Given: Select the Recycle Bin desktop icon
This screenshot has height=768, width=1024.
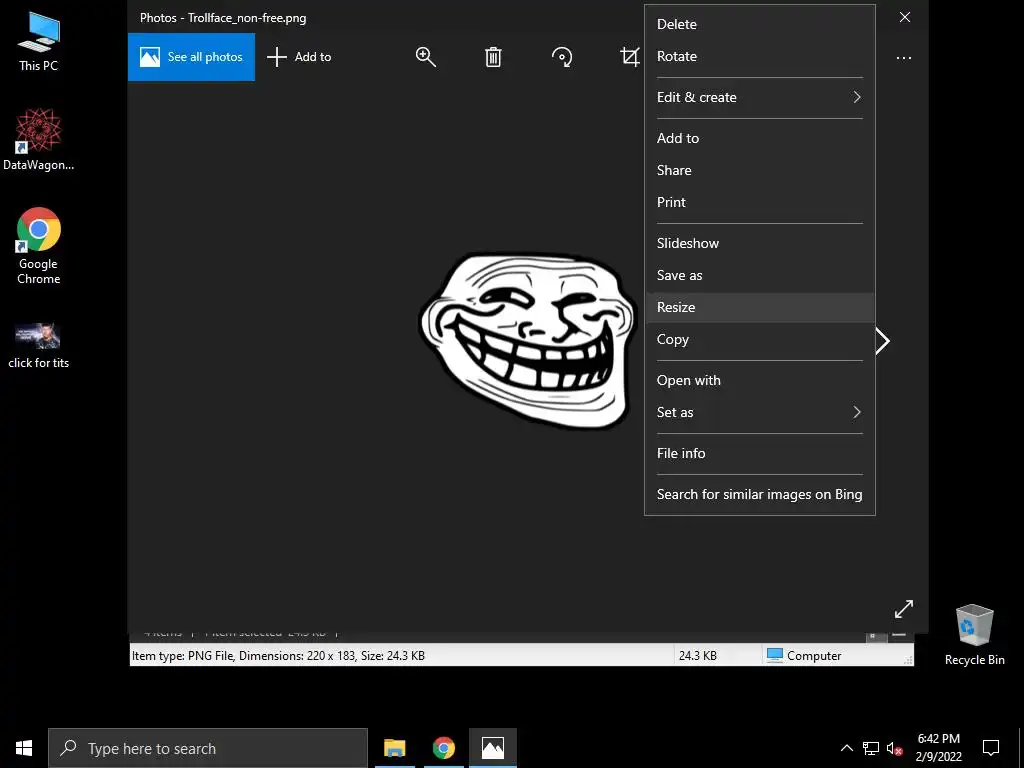Looking at the screenshot, I should [x=974, y=635].
